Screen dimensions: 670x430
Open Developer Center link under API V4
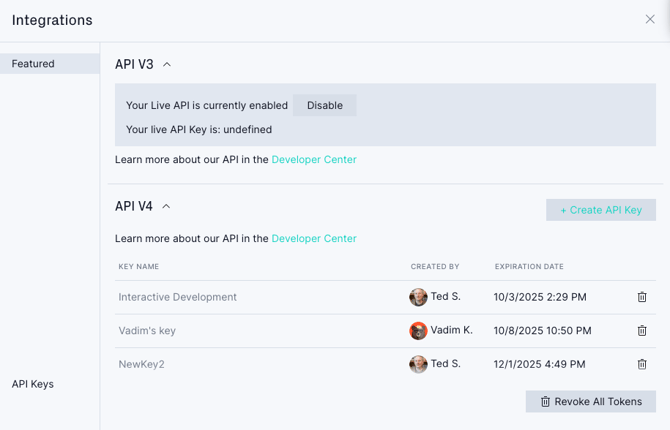(x=314, y=239)
